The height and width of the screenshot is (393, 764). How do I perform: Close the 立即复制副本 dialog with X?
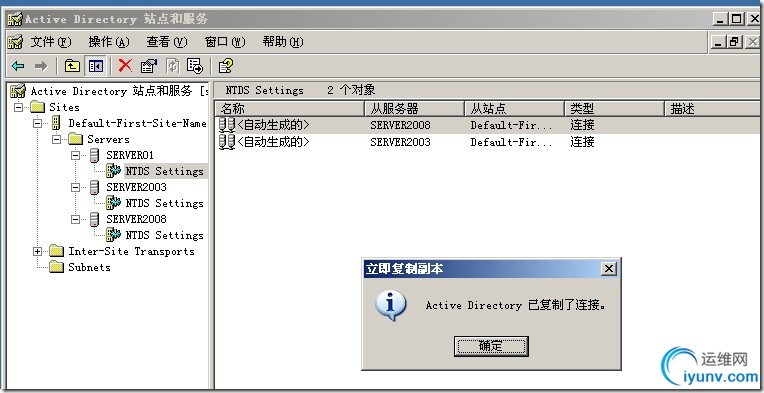coord(609,269)
